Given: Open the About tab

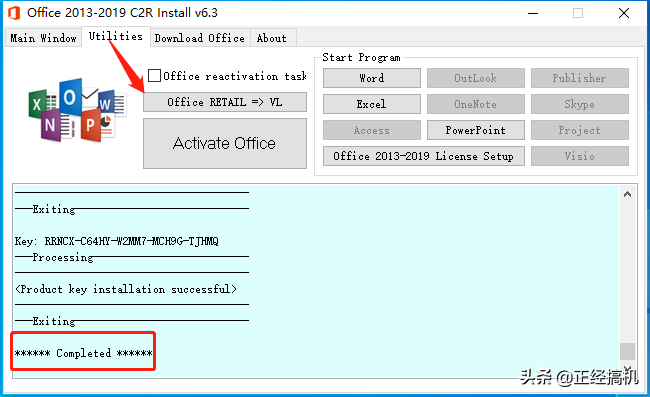Looking at the screenshot, I should click(x=272, y=38).
